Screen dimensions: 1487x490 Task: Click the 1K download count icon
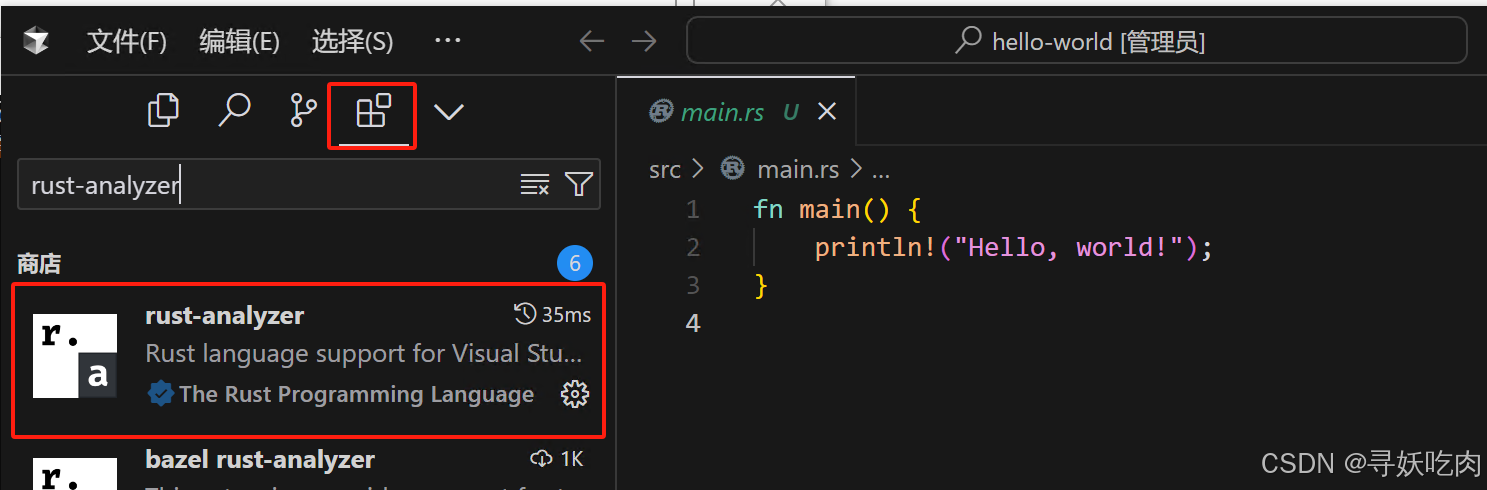[541, 459]
